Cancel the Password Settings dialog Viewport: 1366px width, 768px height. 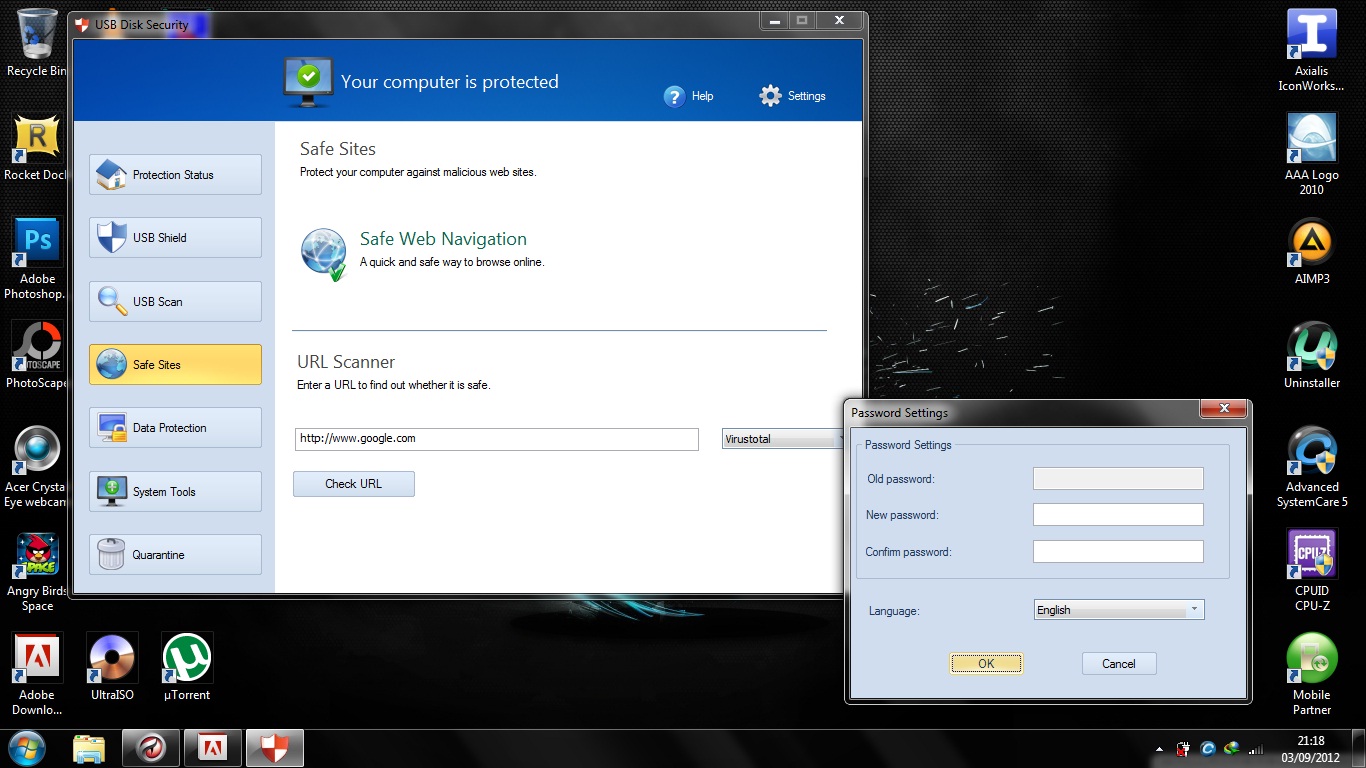[x=1119, y=664]
